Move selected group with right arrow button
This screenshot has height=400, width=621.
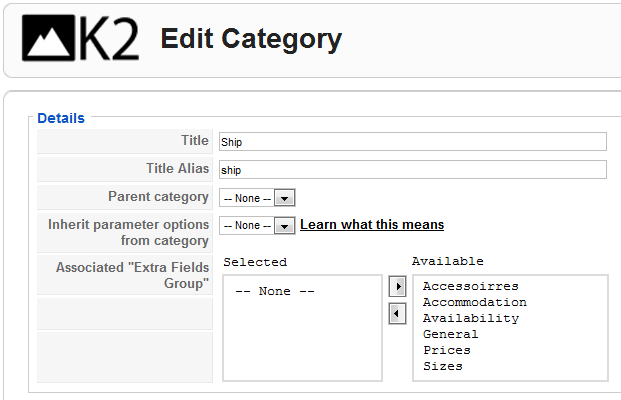(x=397, y=286)
